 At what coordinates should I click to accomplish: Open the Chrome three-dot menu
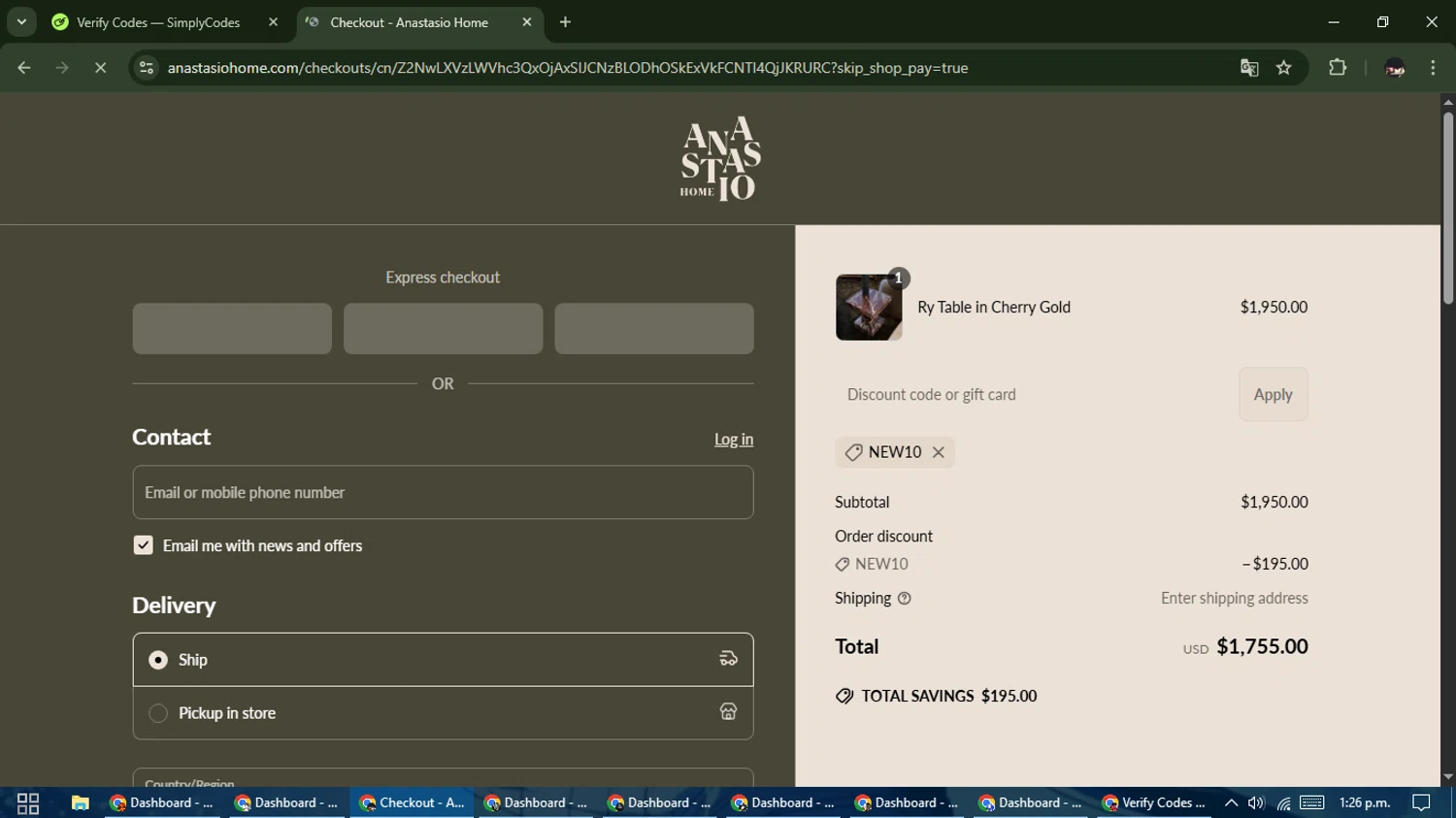click(1433, 68)
